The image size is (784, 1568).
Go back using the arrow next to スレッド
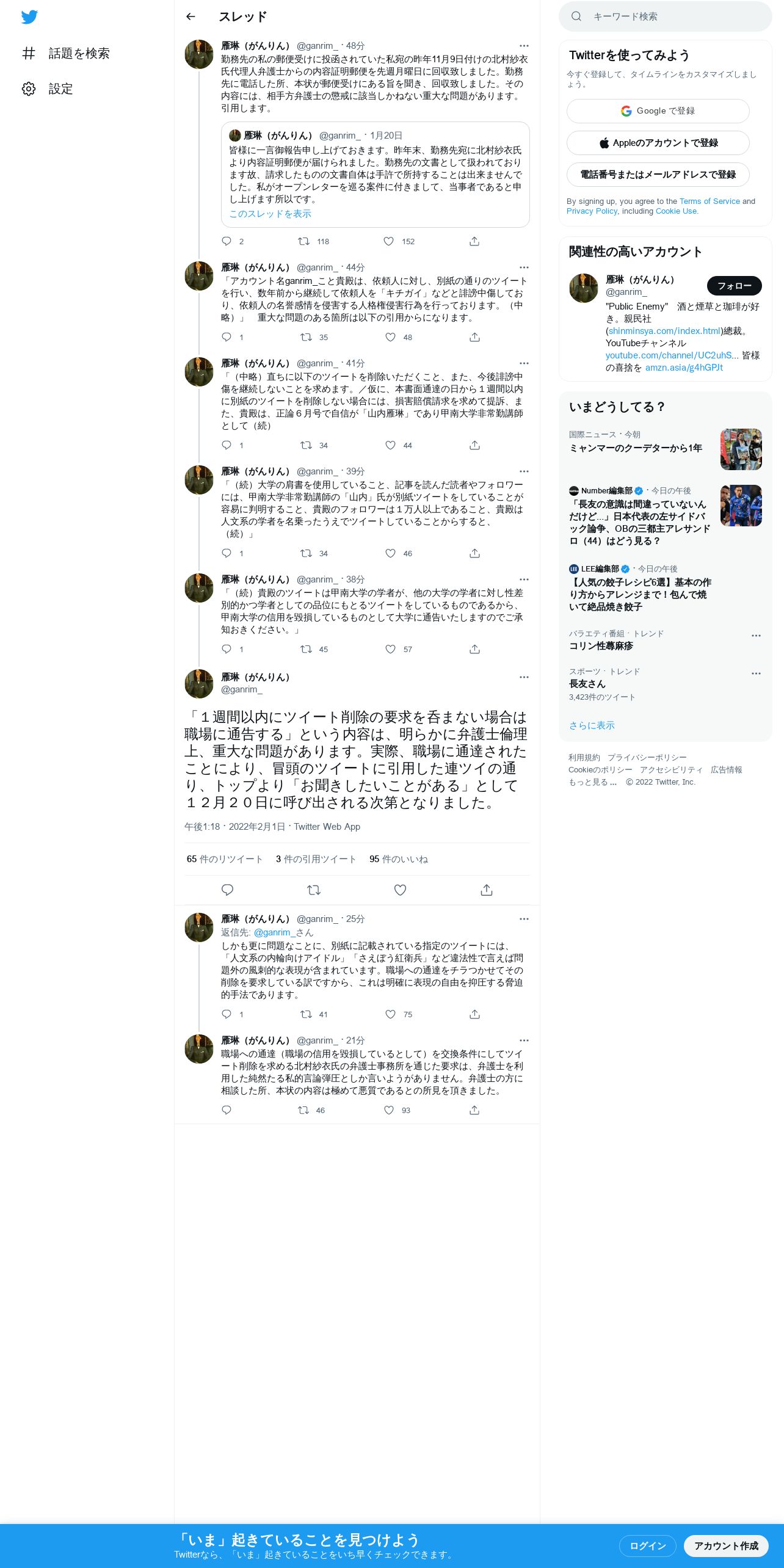191,16
